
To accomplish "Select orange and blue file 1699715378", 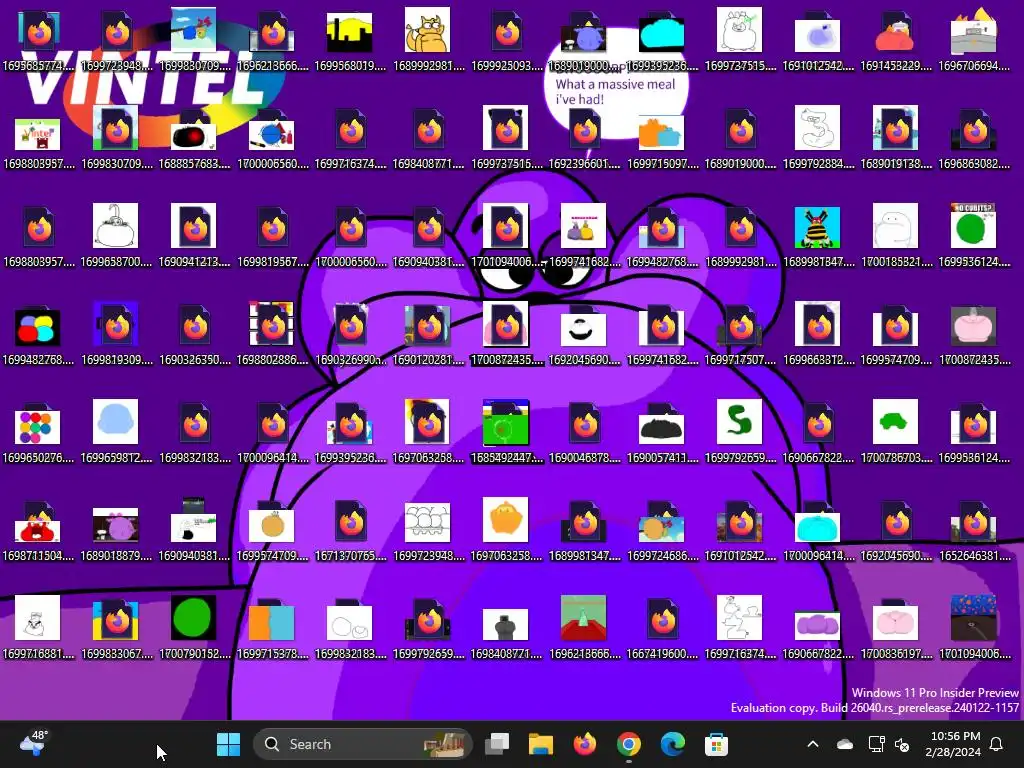I will (272, 627).
